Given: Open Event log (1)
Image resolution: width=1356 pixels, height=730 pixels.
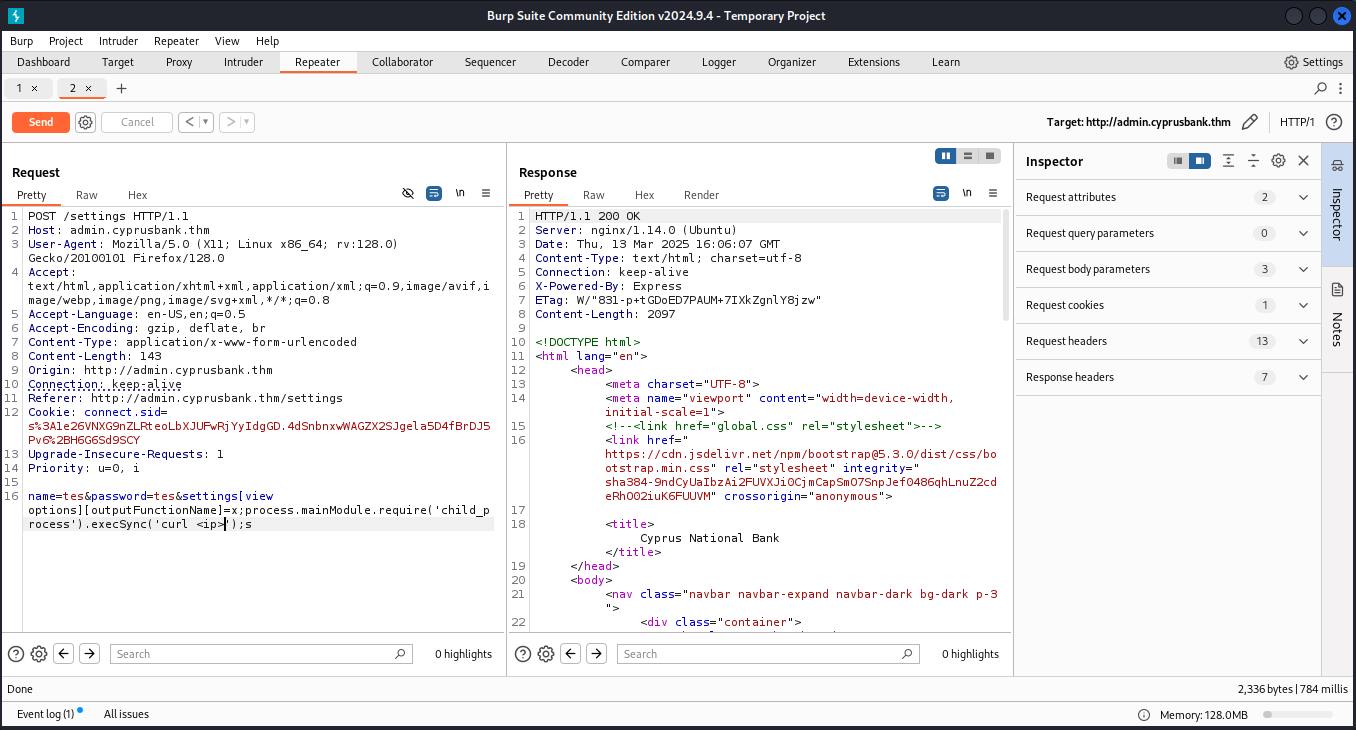Looking at the screenshot, I should [x=46, y=714].
